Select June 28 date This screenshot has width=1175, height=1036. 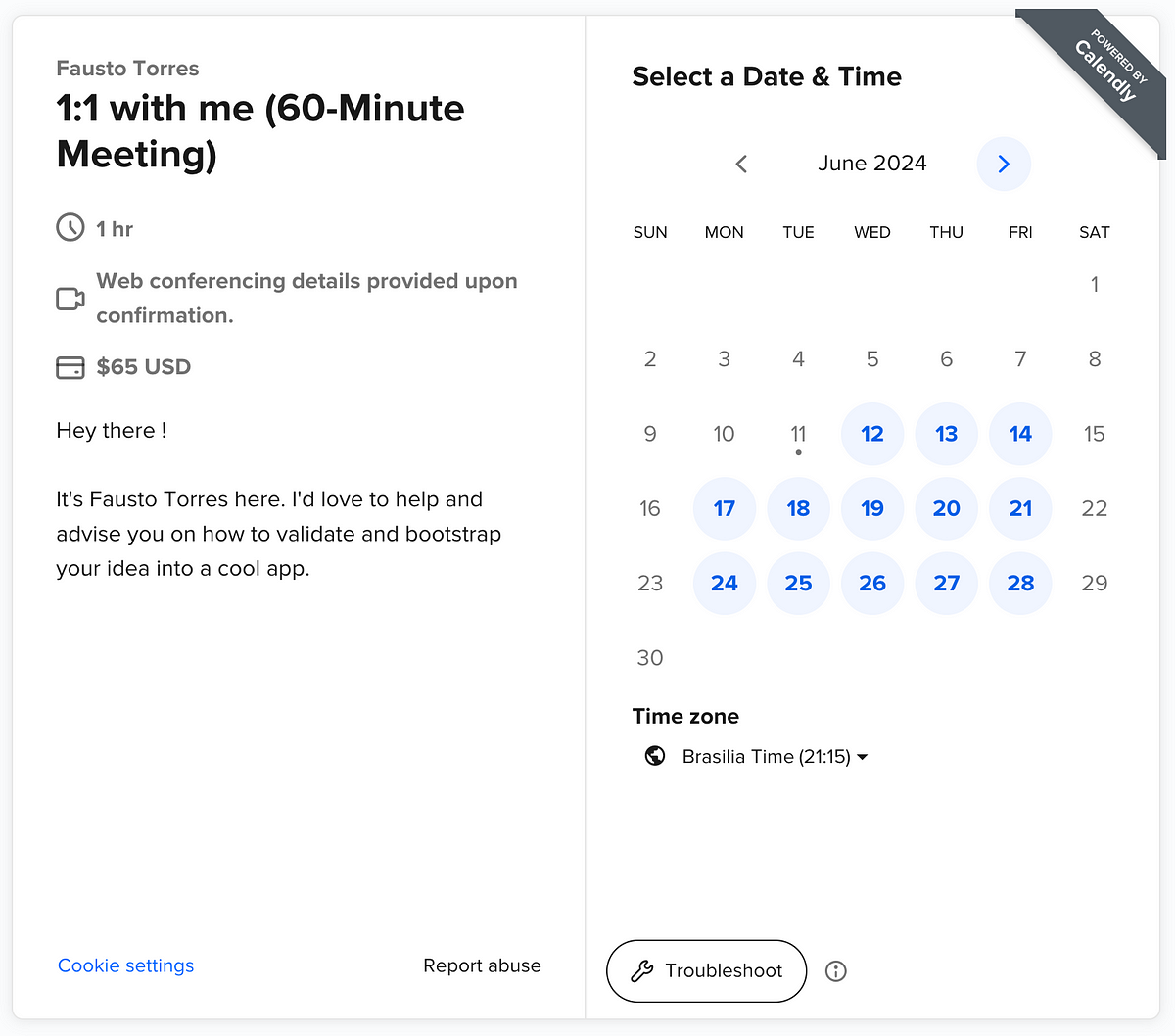[1020, 583]
